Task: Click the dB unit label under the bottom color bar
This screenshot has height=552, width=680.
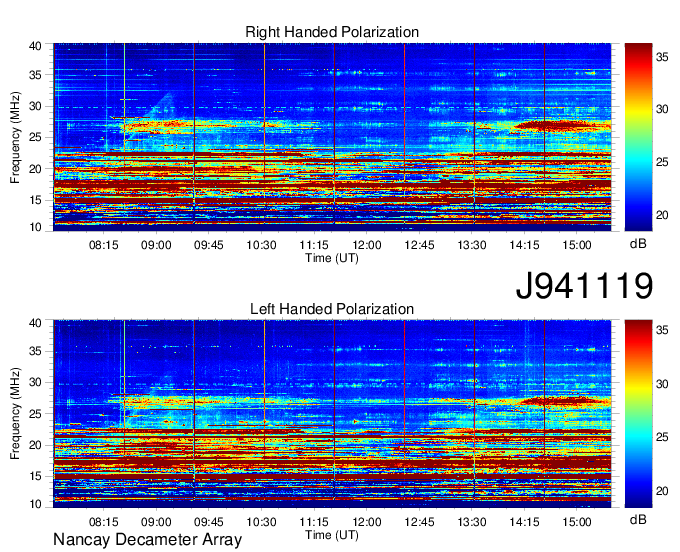Action: [638, 520]
